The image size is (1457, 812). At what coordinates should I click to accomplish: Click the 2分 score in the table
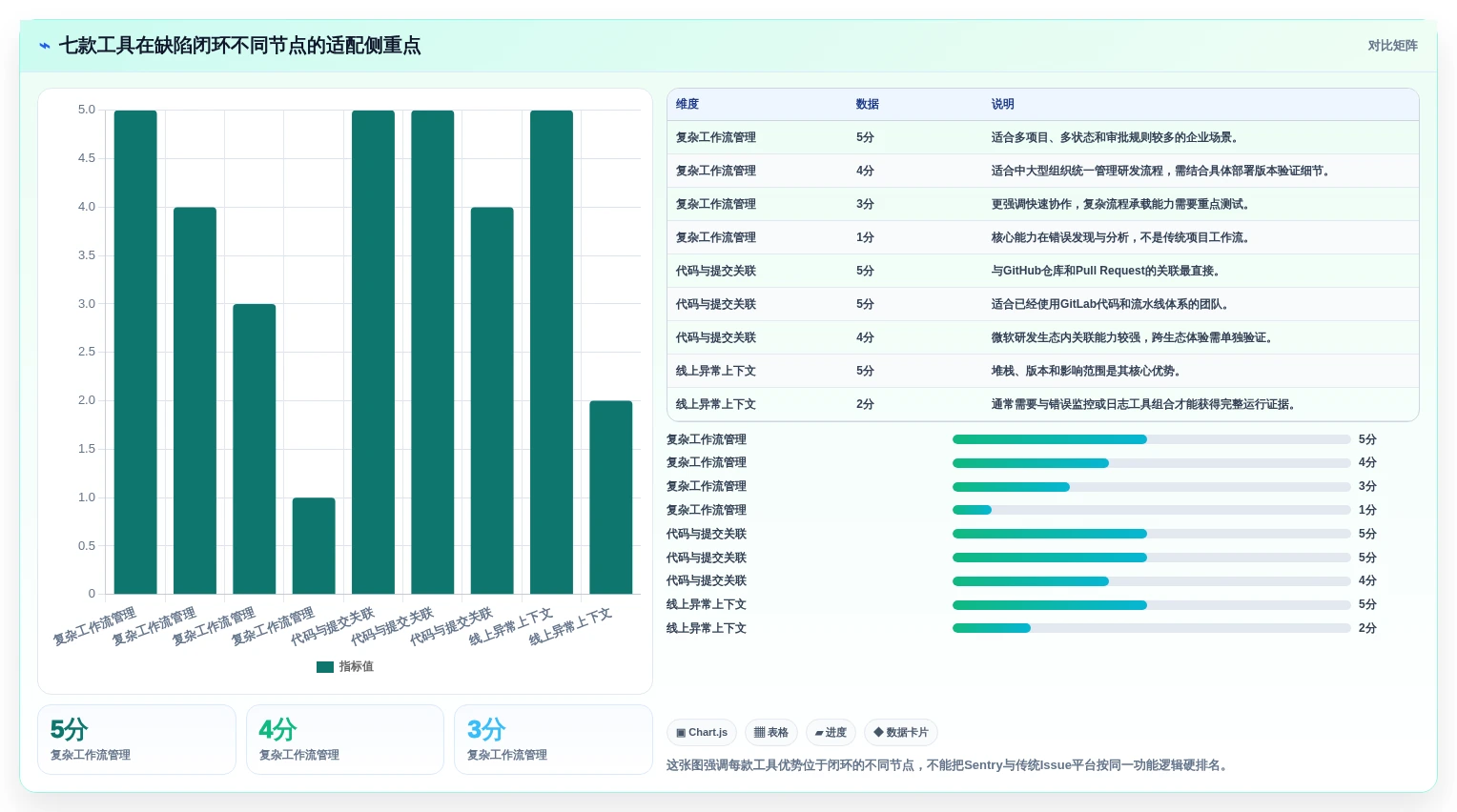point(865,404)
